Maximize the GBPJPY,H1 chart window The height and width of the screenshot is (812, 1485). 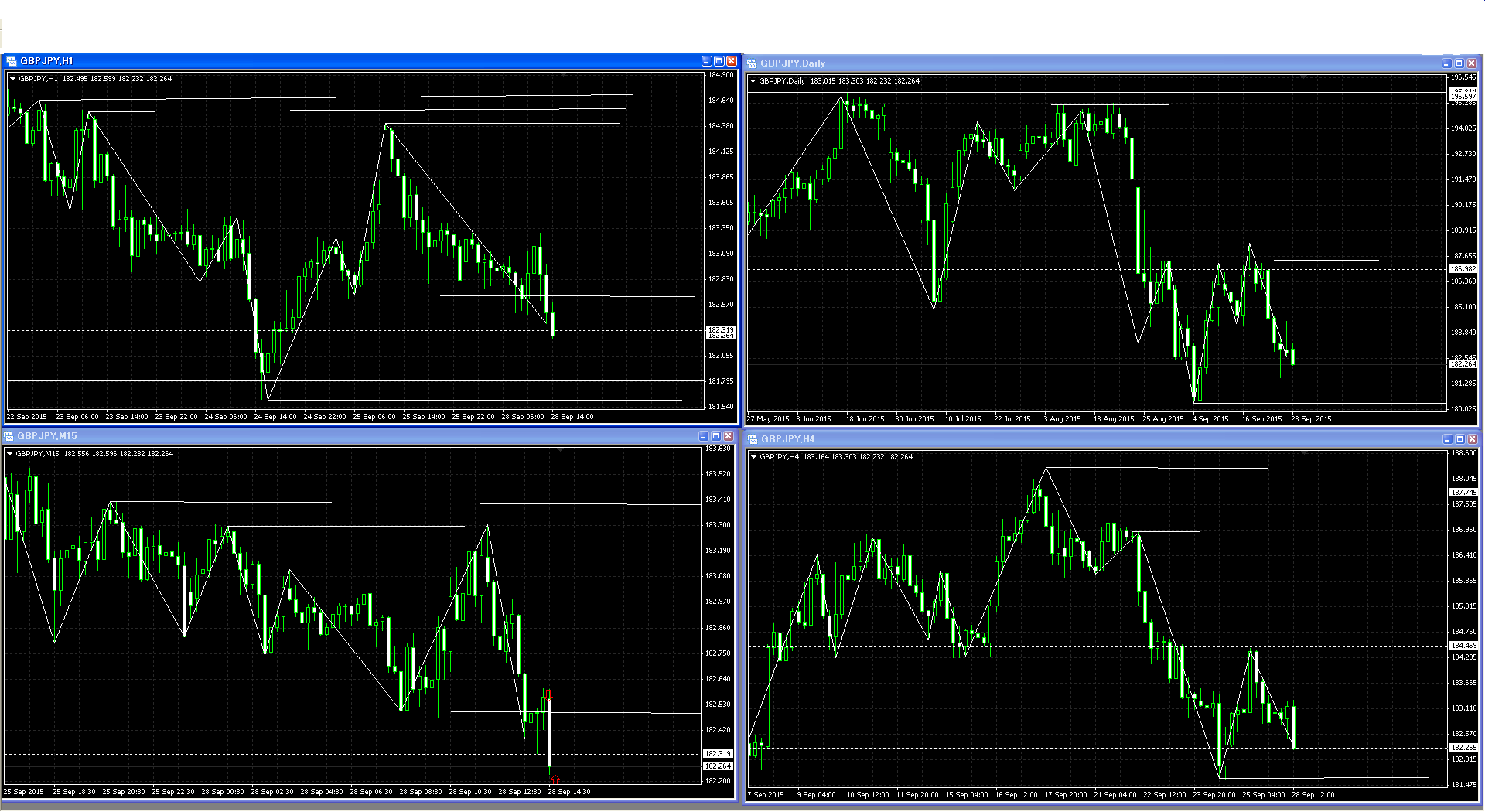719,61
